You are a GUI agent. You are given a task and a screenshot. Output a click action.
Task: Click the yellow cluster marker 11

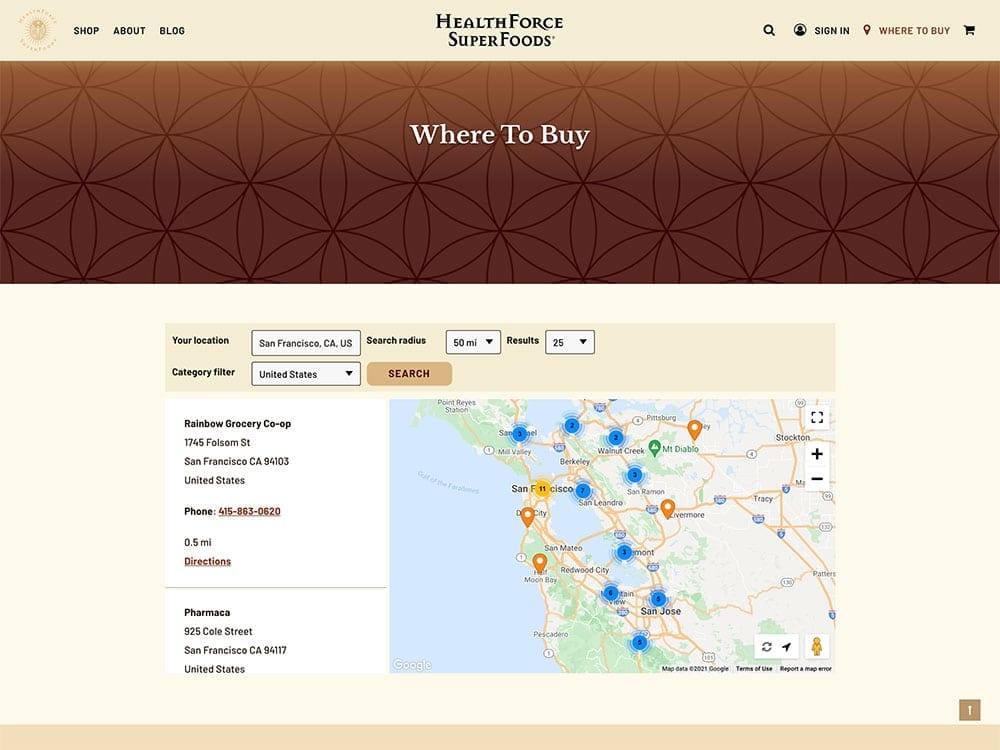pyautogui.click(x=542, y=489)
